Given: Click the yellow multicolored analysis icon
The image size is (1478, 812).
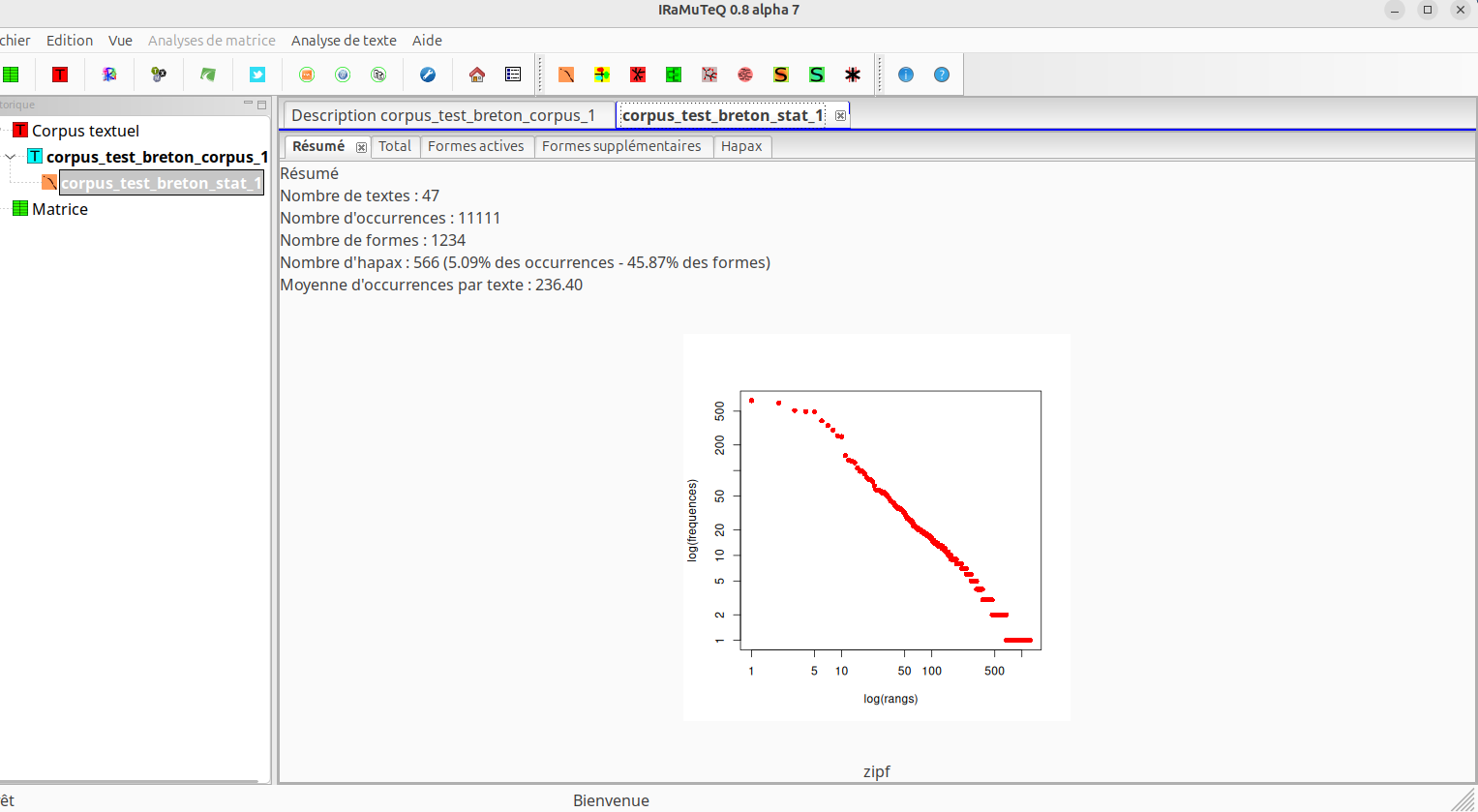Looking at the screenshot, I should (x=602, y=75).
